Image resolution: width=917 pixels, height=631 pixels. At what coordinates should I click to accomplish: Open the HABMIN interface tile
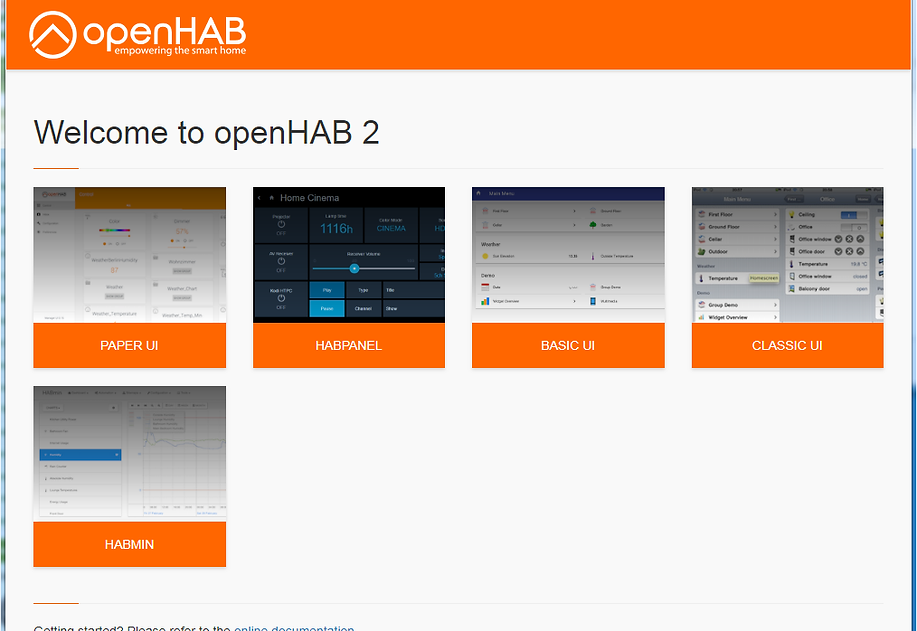click(129, 476)
